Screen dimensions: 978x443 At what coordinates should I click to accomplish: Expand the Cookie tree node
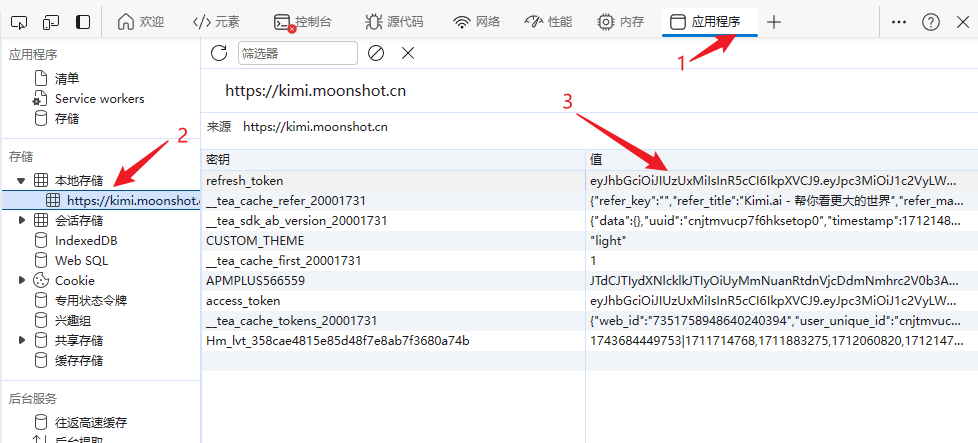click(21, 281)
